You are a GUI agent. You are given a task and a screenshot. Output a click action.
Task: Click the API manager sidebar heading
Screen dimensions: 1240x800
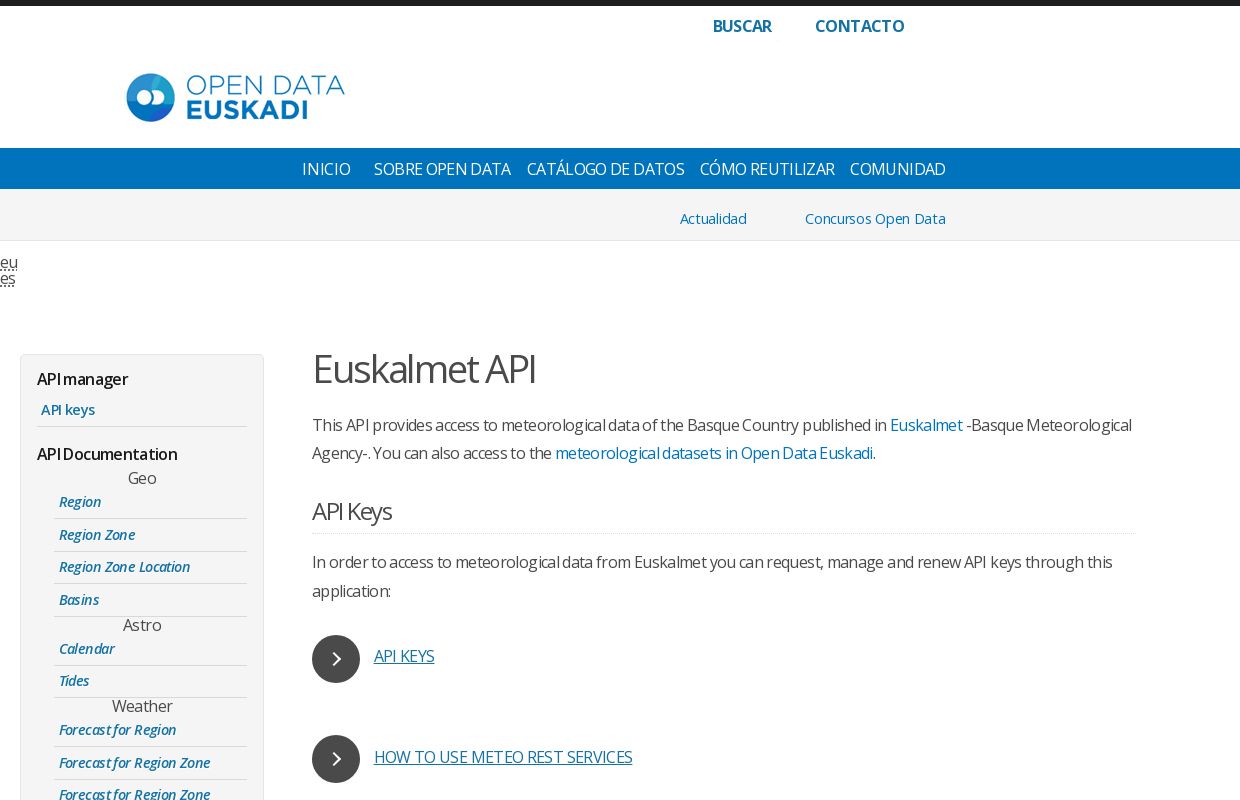pyautogui.click(x=83, y=379)
